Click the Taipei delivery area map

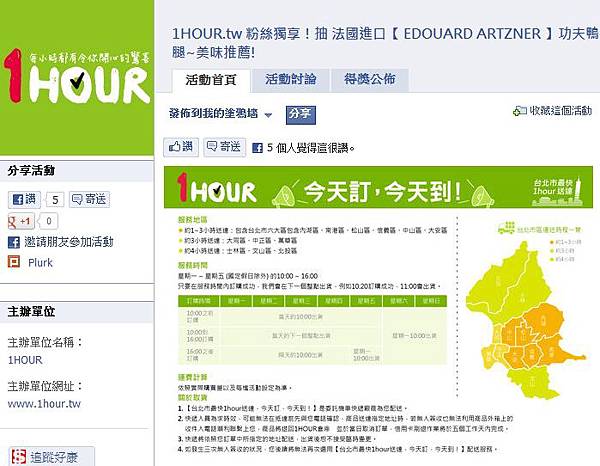pyautogui.click(x=527, y=320)
